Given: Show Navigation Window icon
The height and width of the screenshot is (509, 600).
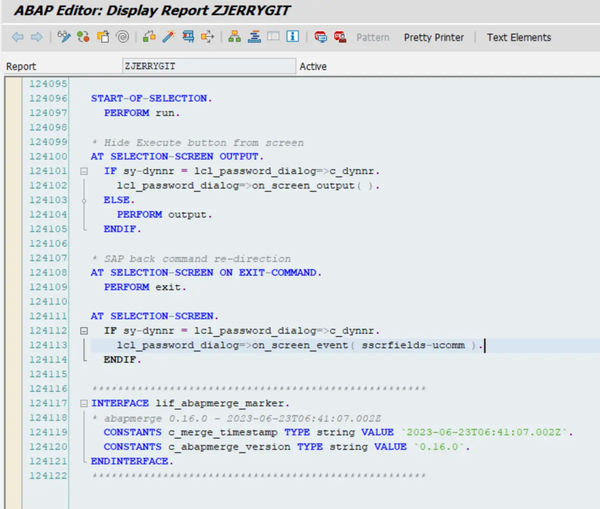Looking at the screenshot, I should point(254,37).
